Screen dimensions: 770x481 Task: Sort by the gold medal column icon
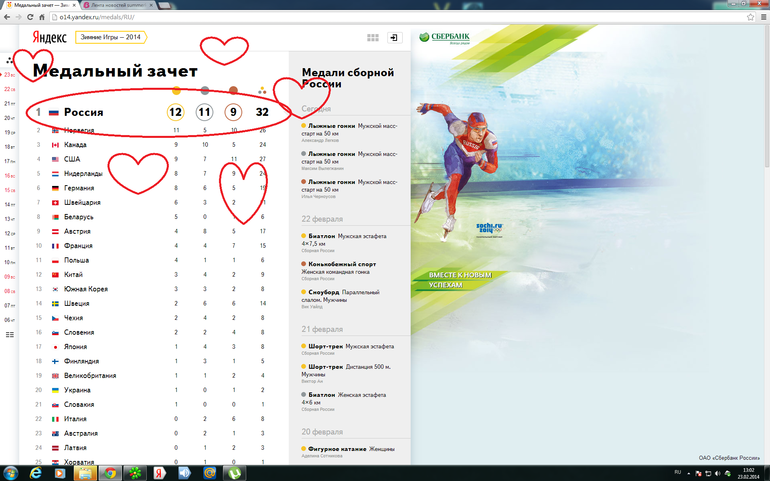176,90
